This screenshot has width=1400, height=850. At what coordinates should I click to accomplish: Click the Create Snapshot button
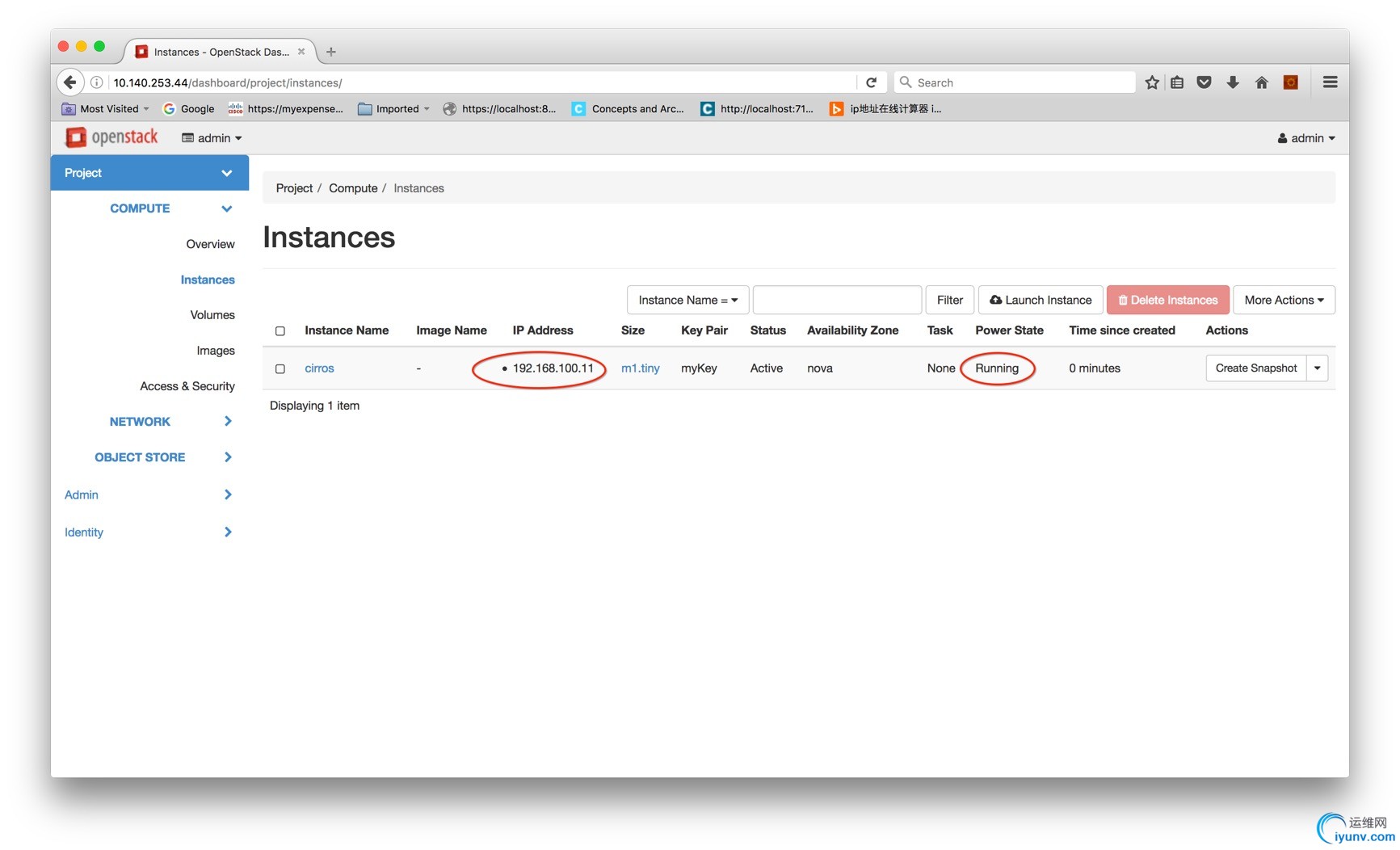(x=1256, y=368)
